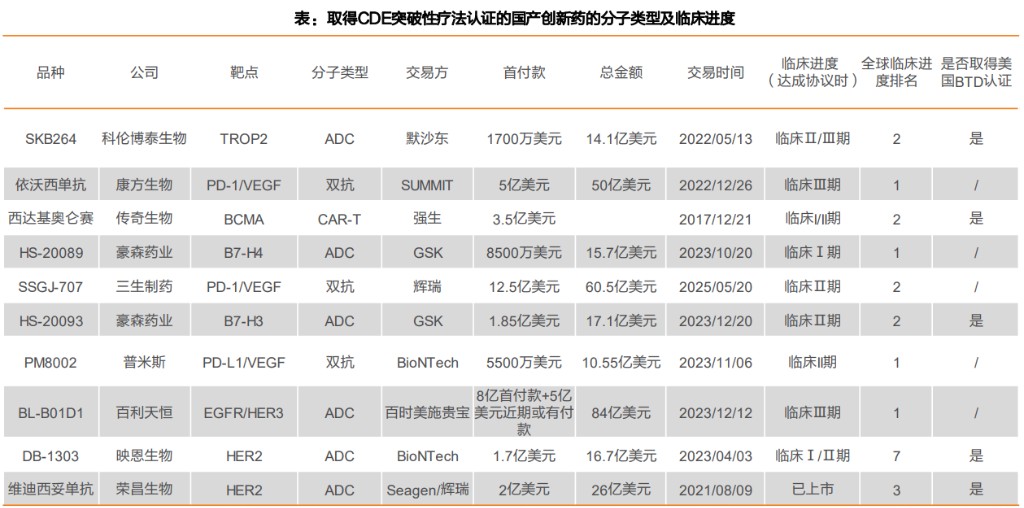
Task: Click the 15.7亿美元 total cell
Action: (x=621, y=253)
